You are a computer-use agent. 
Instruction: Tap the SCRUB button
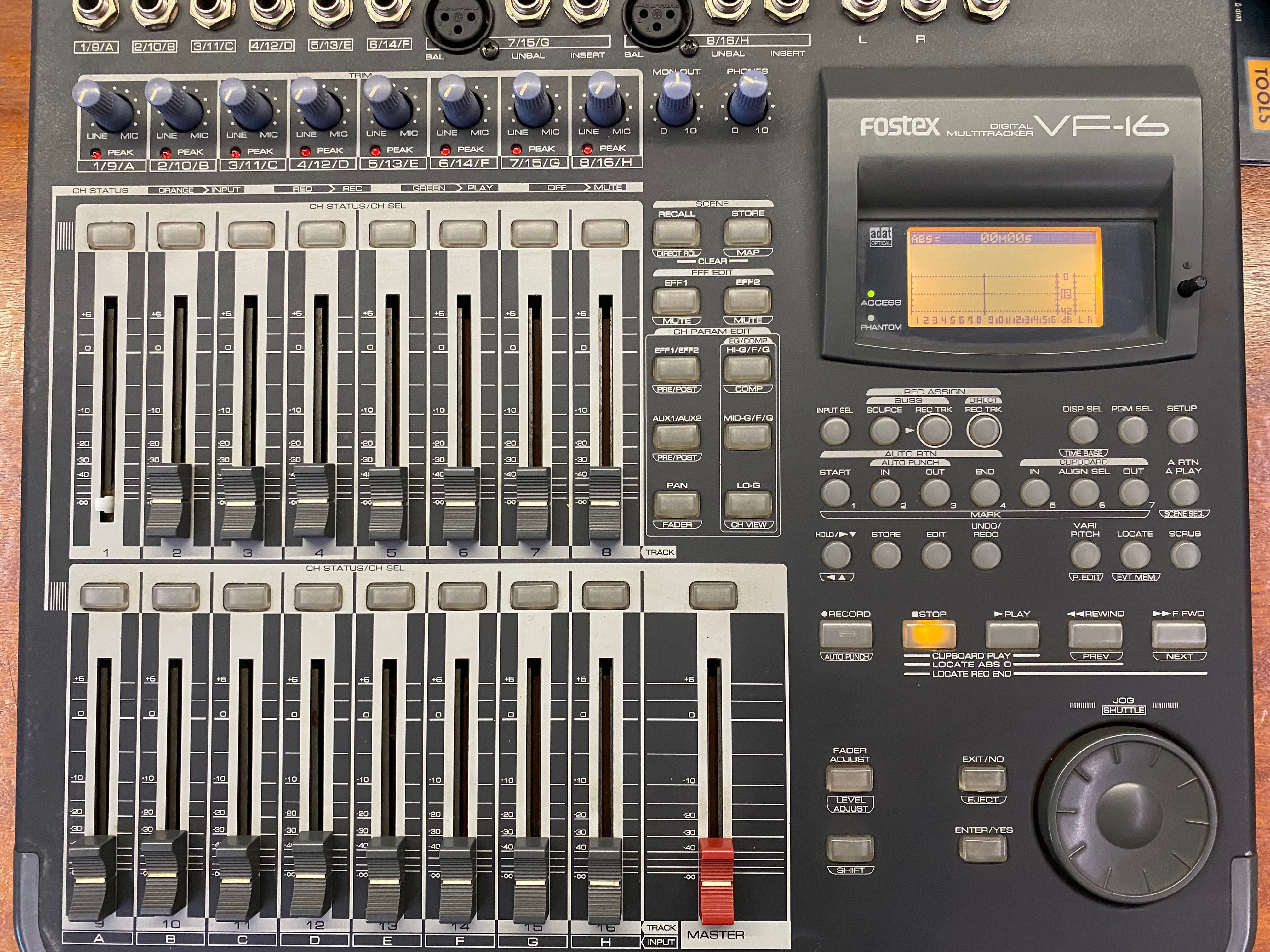1185,554
